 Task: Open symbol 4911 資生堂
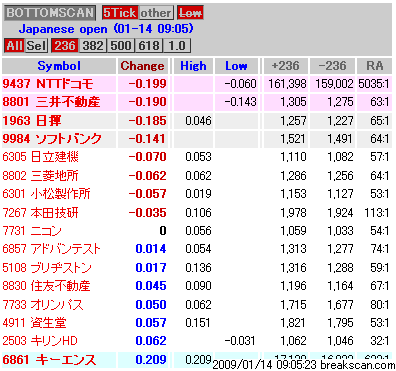coord(34,322)
